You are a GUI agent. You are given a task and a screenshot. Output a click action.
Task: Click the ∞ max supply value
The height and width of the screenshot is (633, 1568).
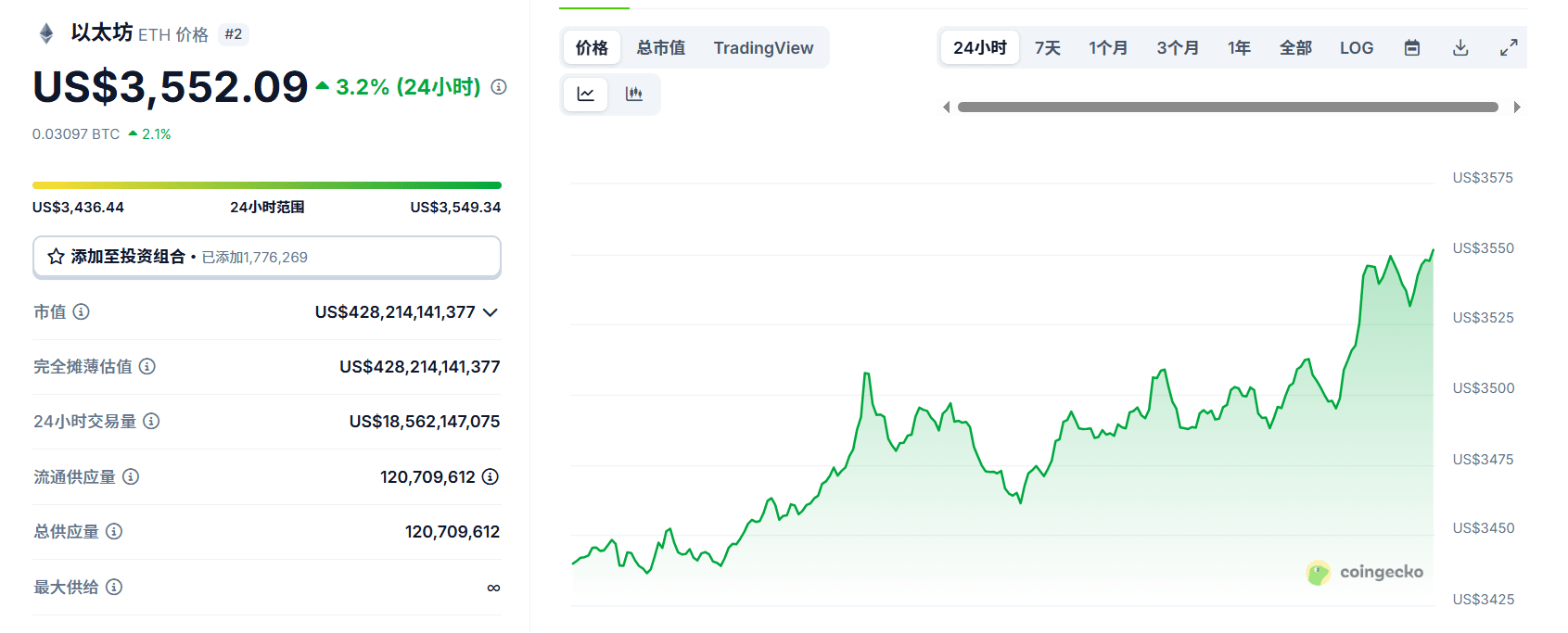pyautogui.click(x=493, y=588)
